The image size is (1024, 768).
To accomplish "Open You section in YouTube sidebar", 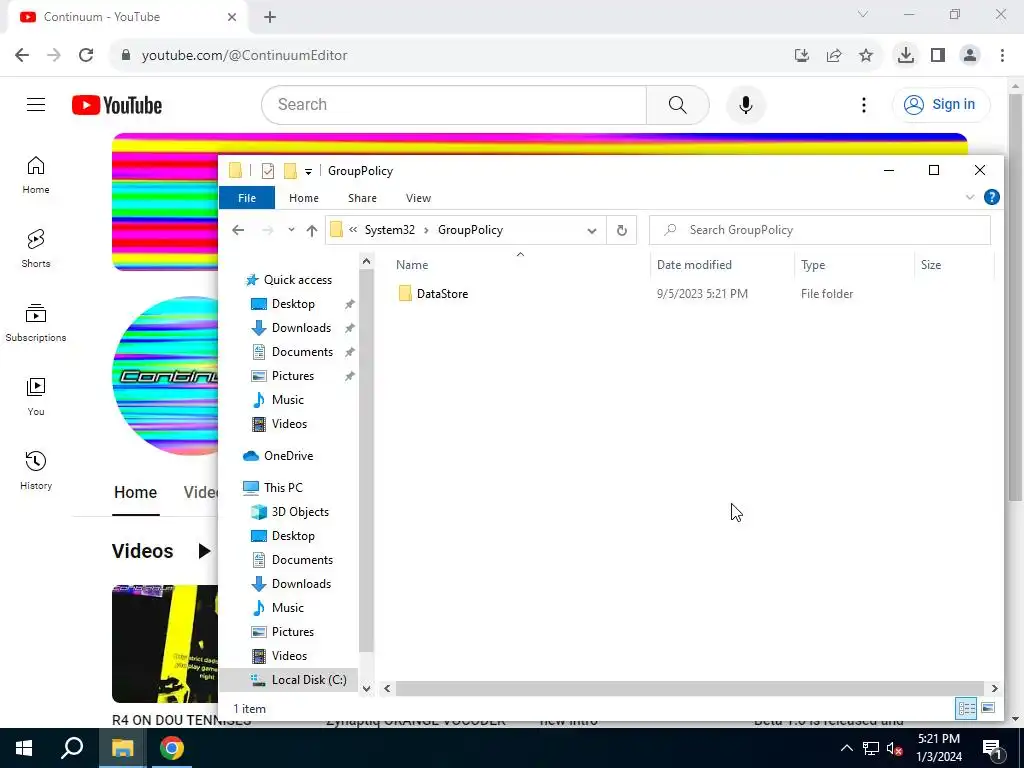I will pyautogui.click(x=36, y=396).
